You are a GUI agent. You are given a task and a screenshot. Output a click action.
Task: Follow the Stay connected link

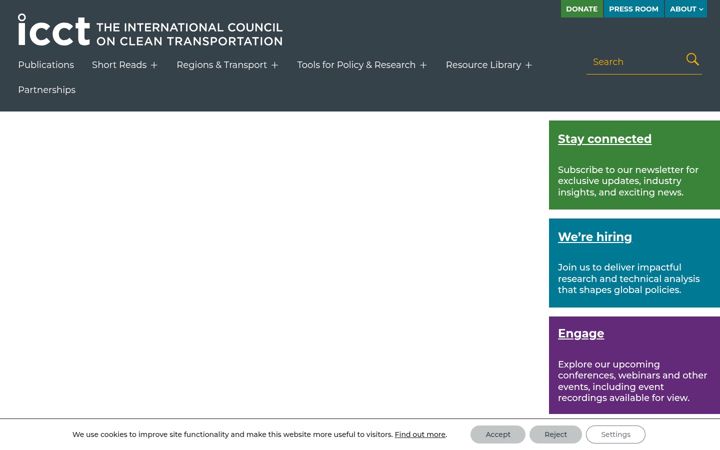(604, 139)
